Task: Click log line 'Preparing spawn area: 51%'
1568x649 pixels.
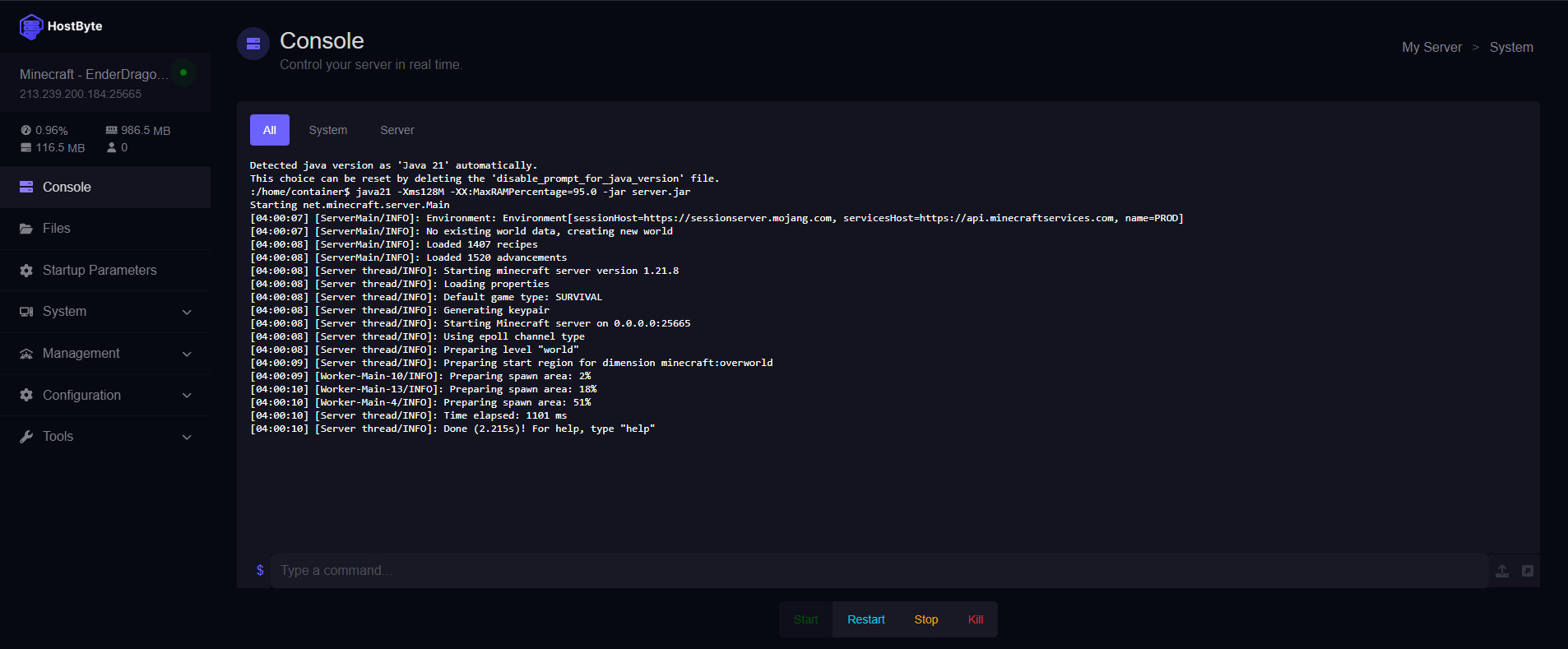Action: click(x=420, y=402)
